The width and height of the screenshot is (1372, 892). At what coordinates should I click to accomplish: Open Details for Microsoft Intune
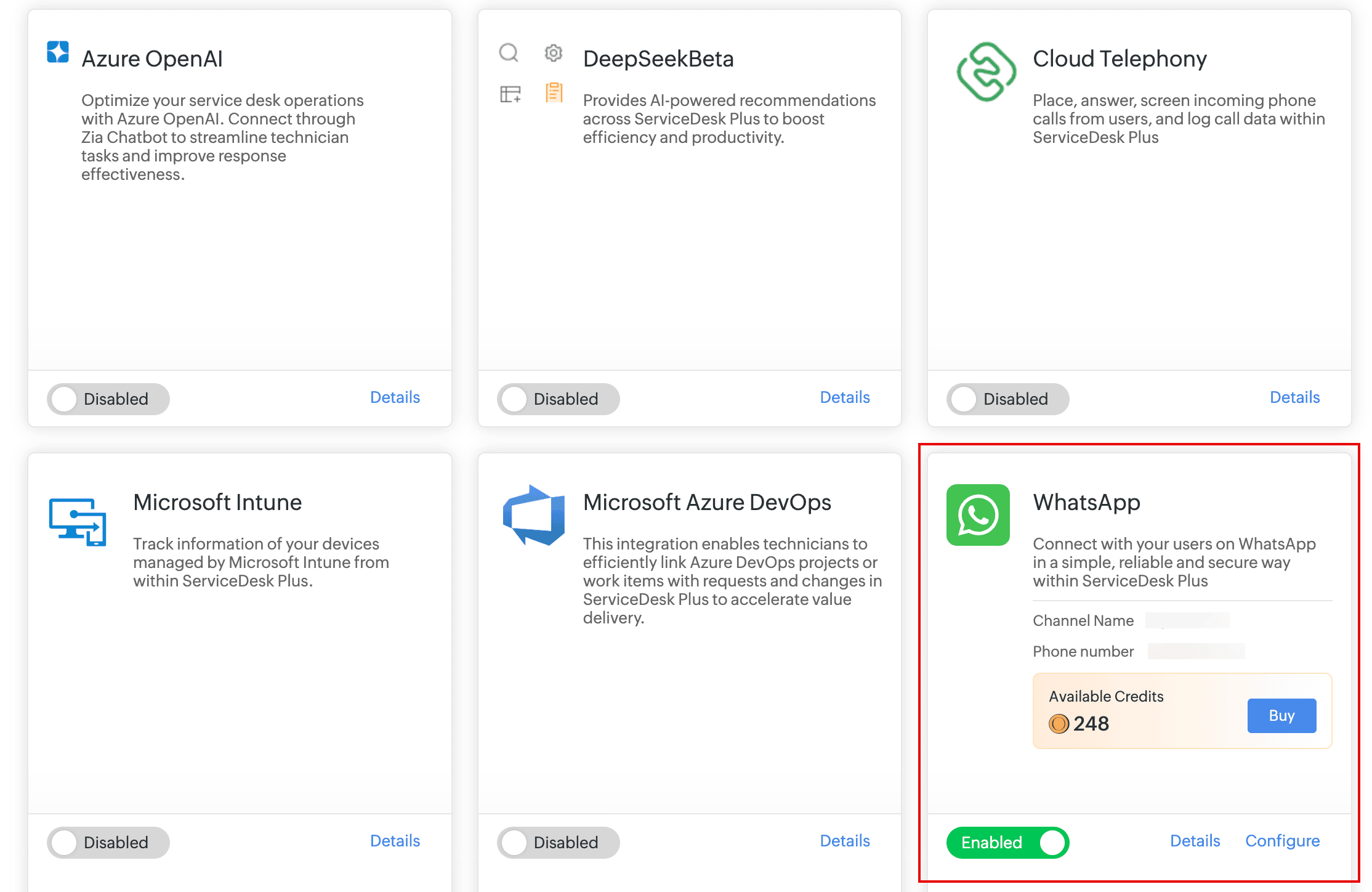tap(395, 841)
